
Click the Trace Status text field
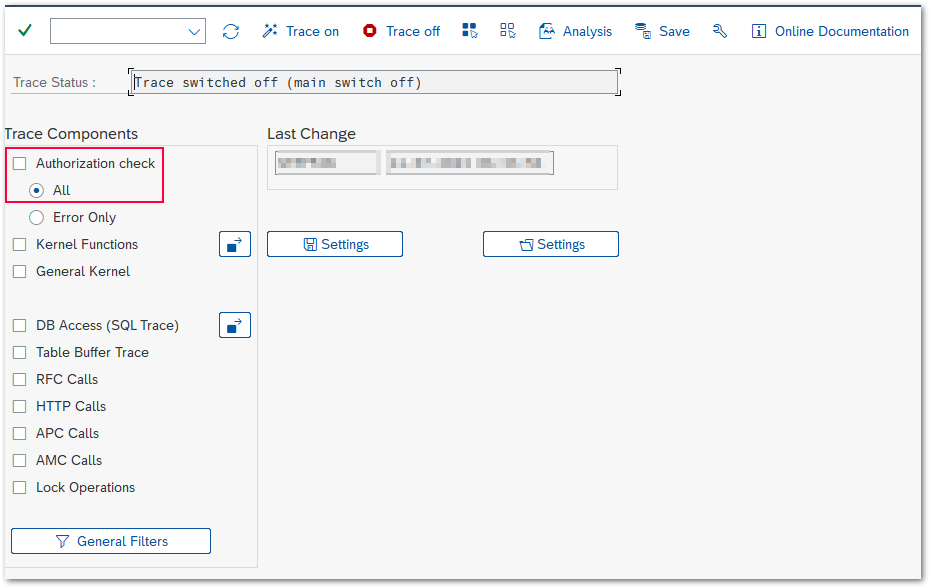click(x=374, y=82)
